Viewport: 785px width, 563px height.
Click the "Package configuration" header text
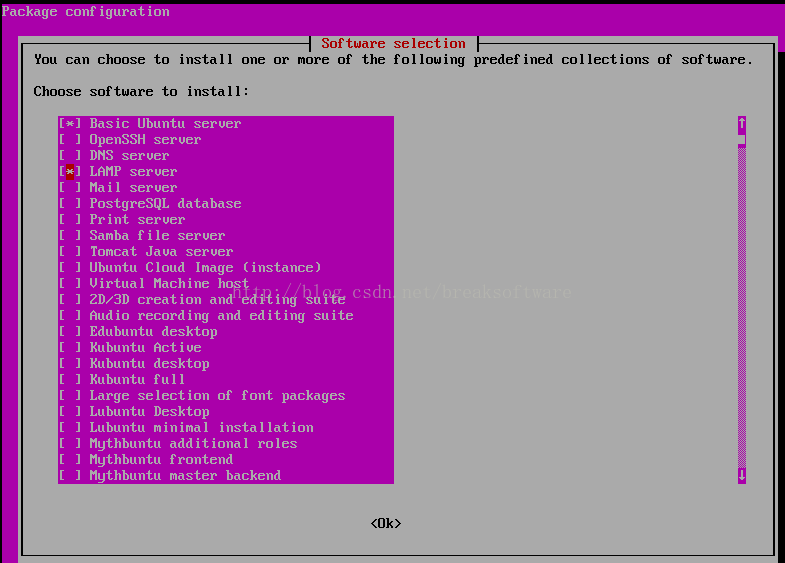coord(86,12)
